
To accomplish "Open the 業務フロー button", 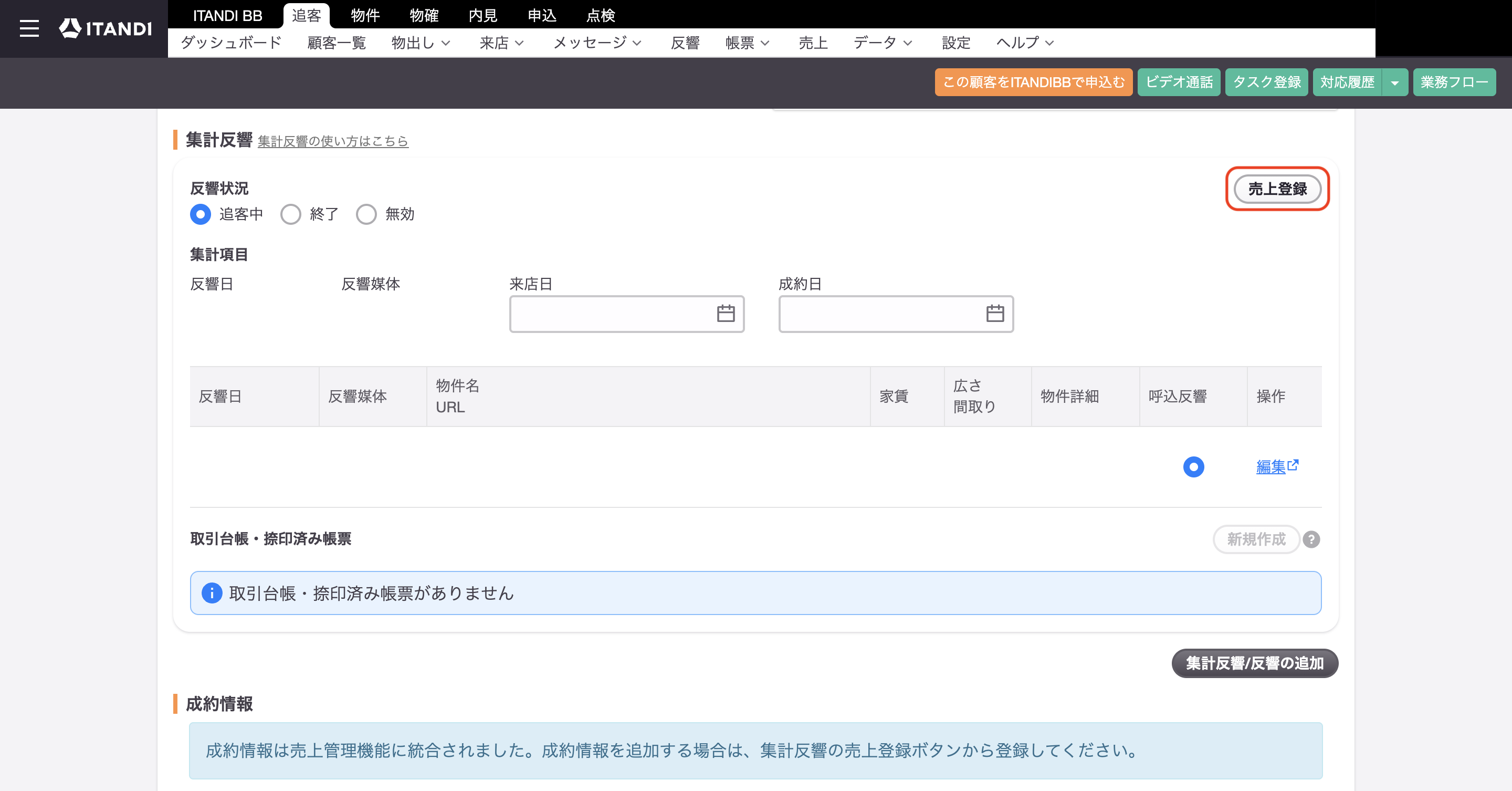I will [x=1454, y=82].
